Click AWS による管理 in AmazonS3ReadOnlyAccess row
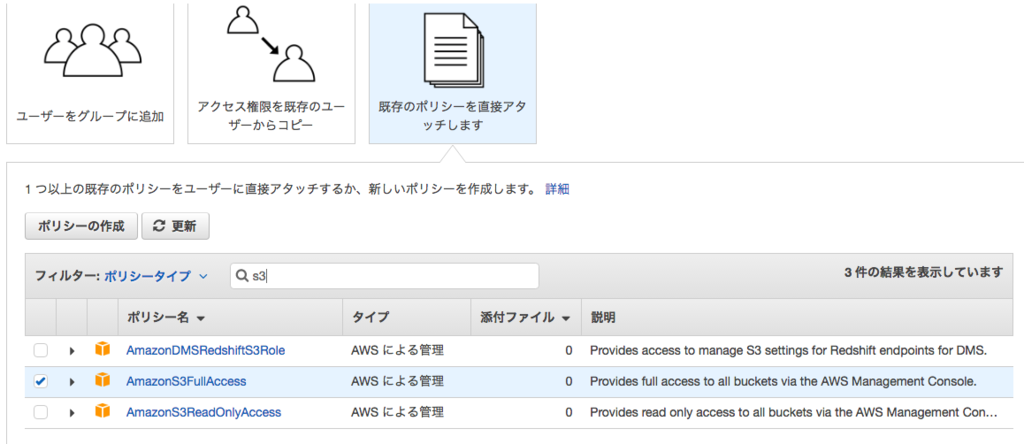 397,413
